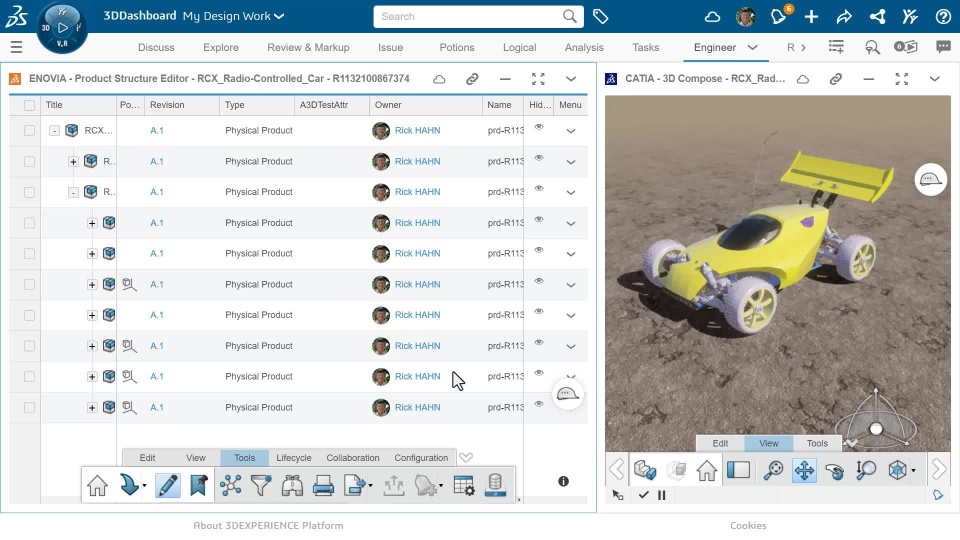
Task: Click the Home icon in ENOVIA toolbar
Action: [97, 485]
